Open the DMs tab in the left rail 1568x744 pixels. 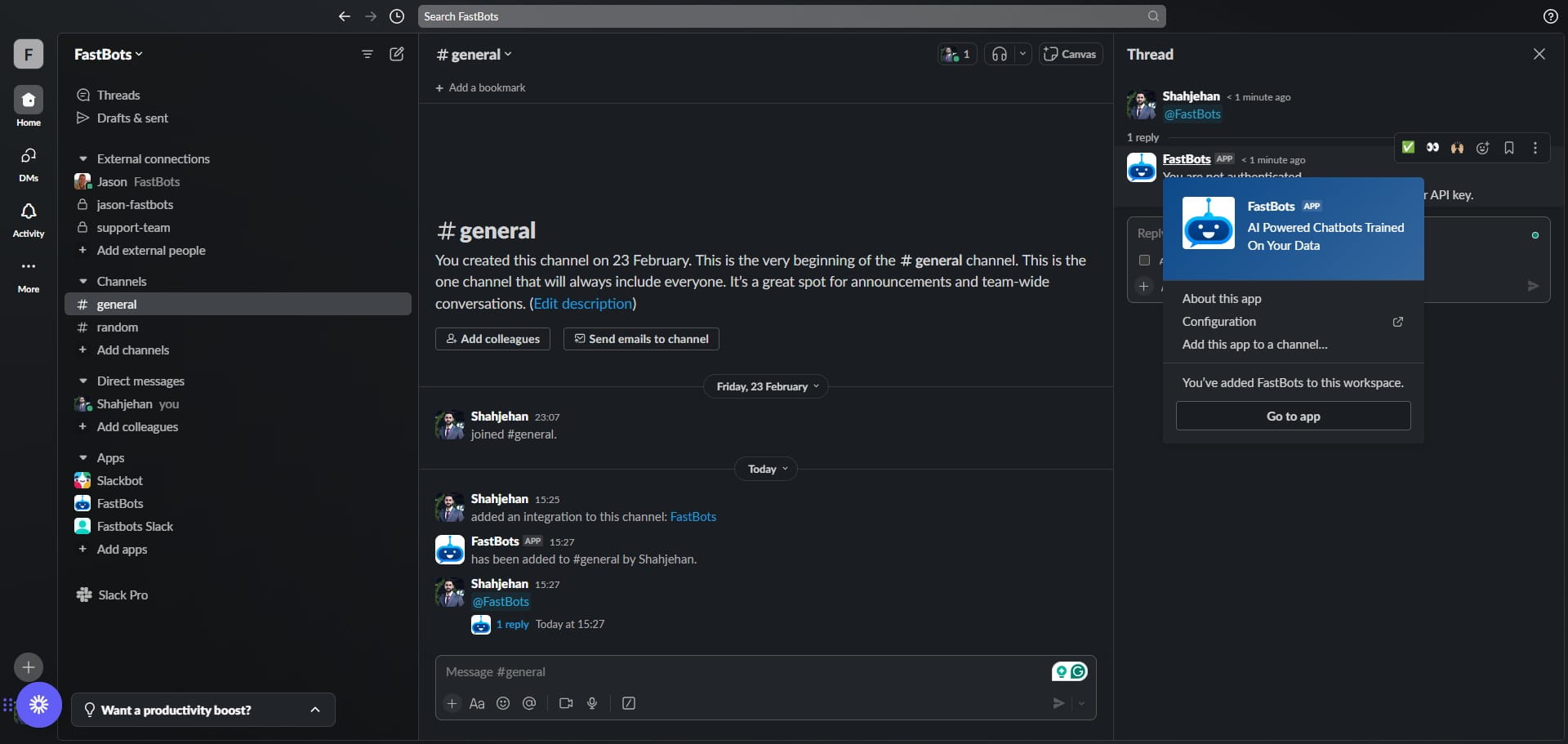coord(29,163)
